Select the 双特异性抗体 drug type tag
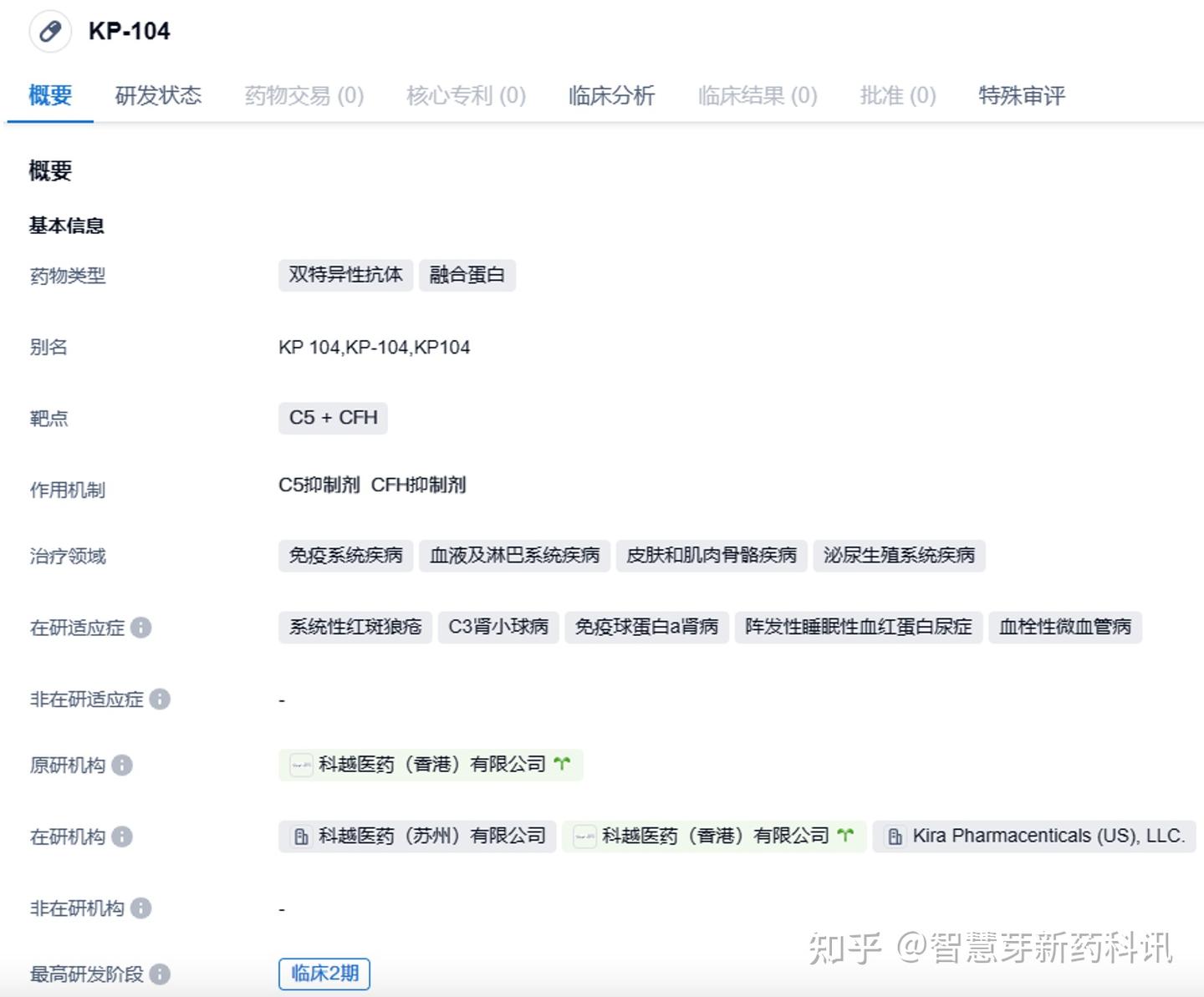This screenshot has width=1204, height=997. 345,275
